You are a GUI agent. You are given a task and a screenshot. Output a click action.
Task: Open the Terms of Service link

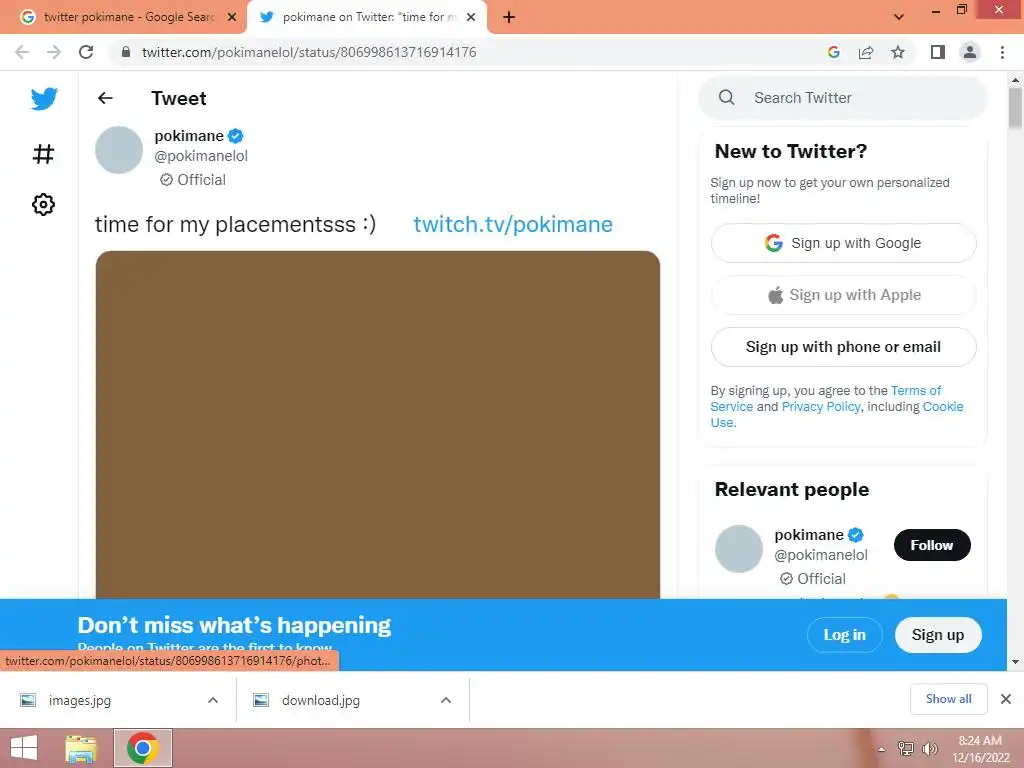(x=916, y=391)
